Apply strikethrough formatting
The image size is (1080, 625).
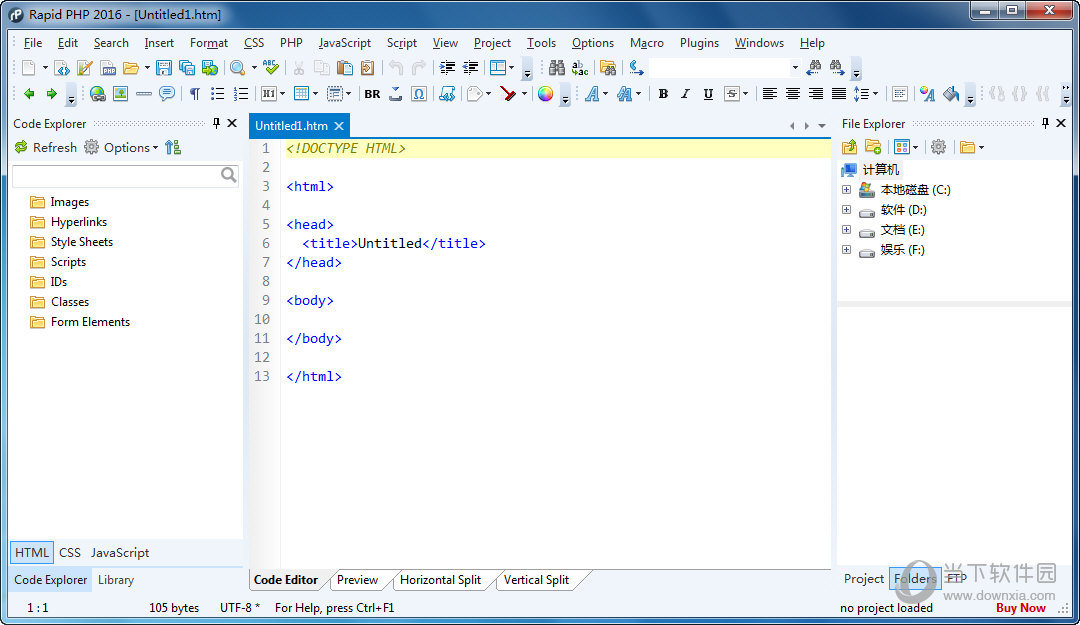click(x=731, y=94)
